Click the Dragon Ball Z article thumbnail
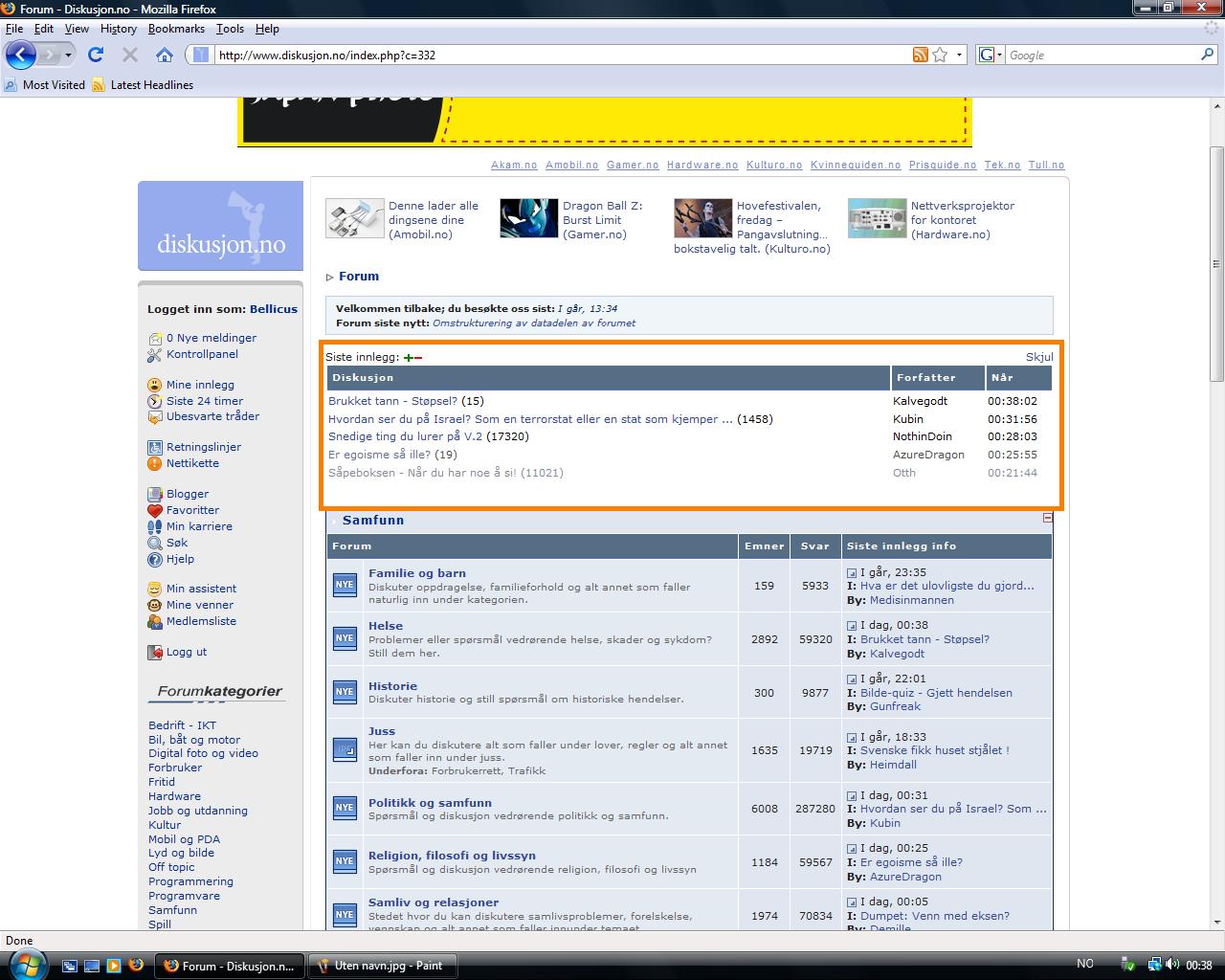Viewport: 1225px width, 980px height. coord(528,218)
